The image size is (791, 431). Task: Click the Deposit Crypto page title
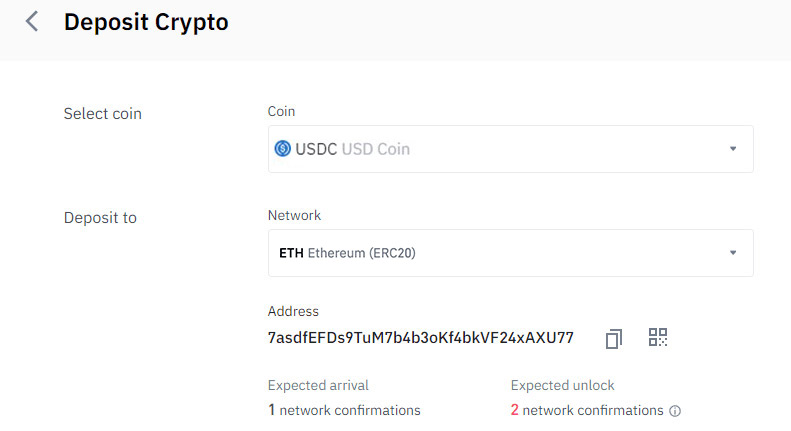146,22
